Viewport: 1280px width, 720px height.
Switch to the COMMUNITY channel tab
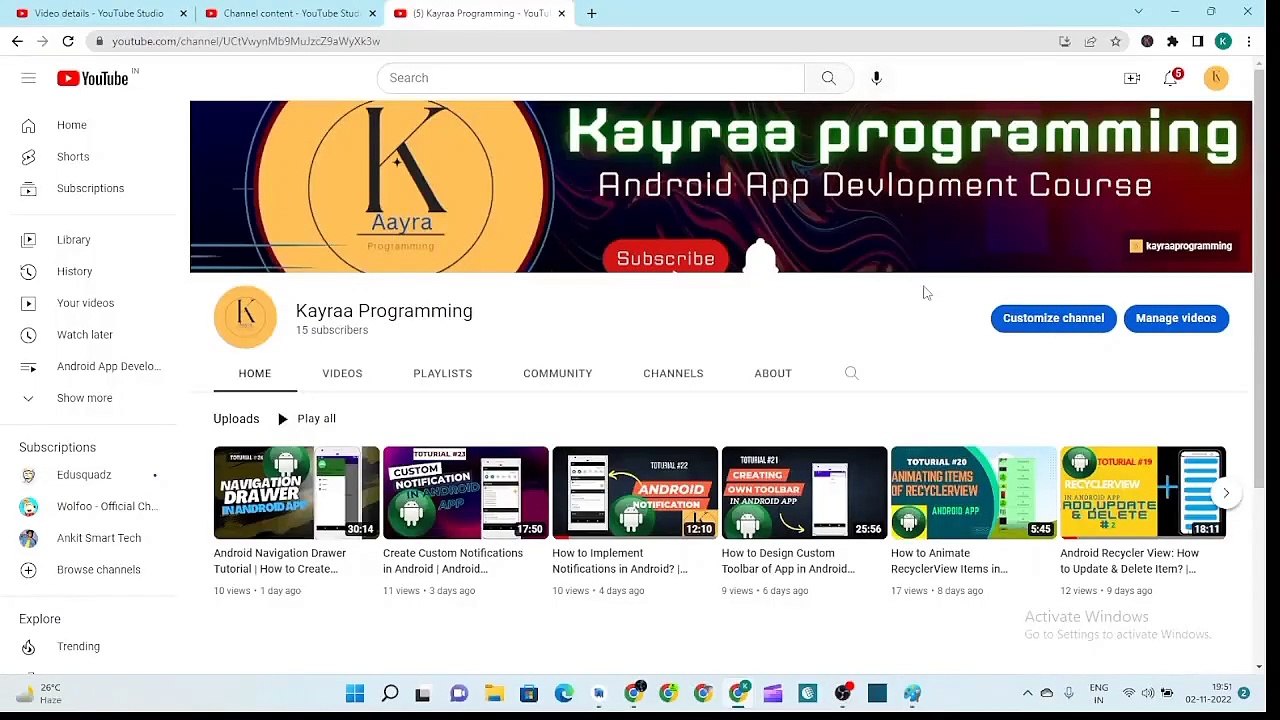[558, 373]
